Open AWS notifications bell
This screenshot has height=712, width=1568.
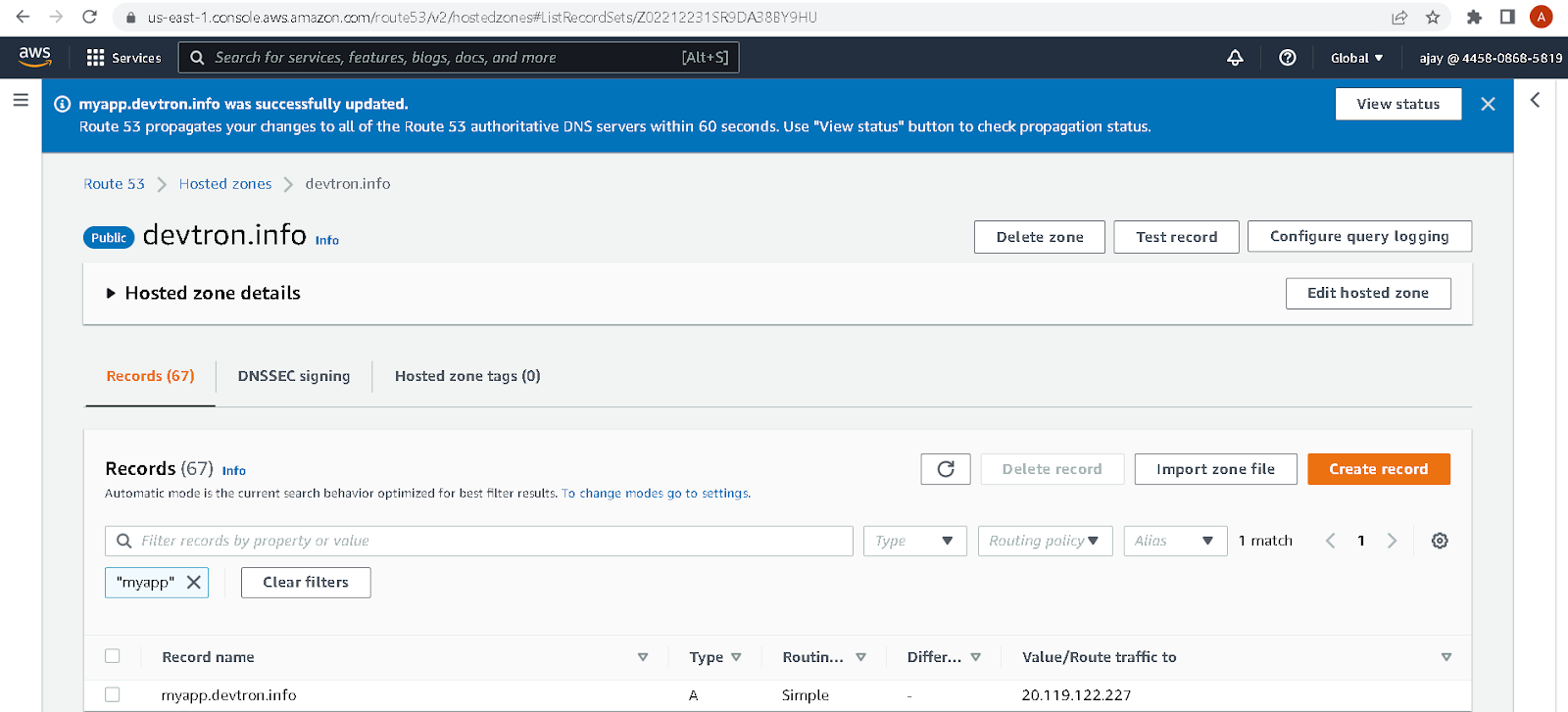(x=1236, y=58)
